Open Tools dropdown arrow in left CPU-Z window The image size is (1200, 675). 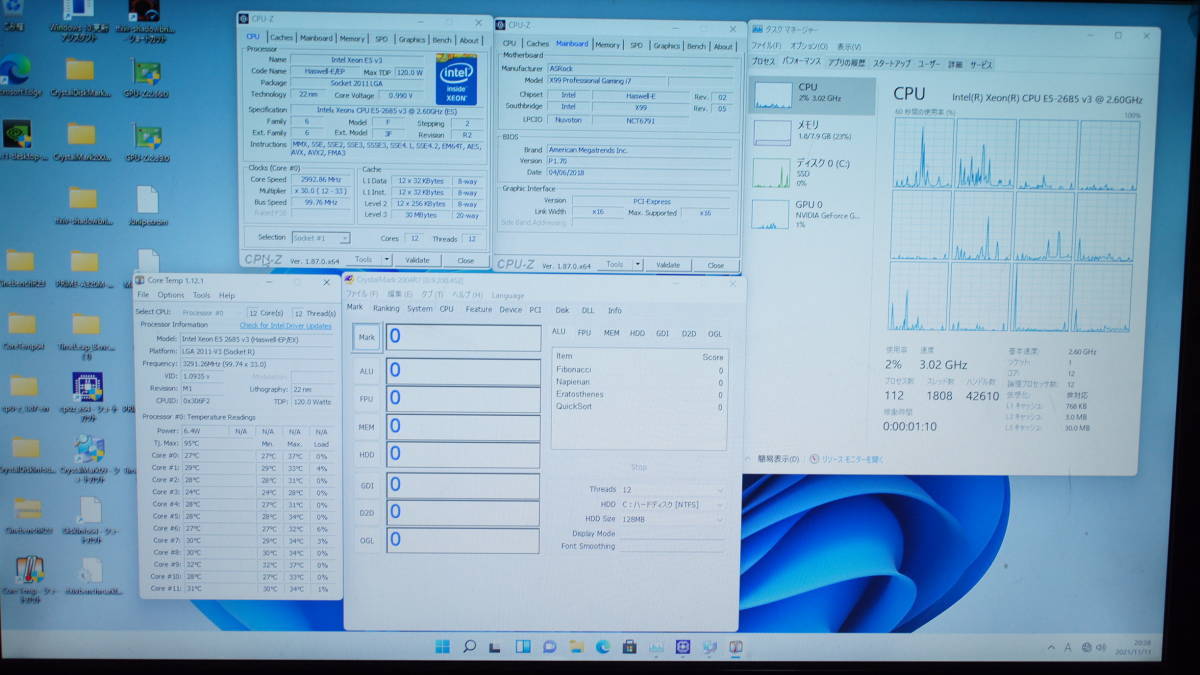point(387,260)
